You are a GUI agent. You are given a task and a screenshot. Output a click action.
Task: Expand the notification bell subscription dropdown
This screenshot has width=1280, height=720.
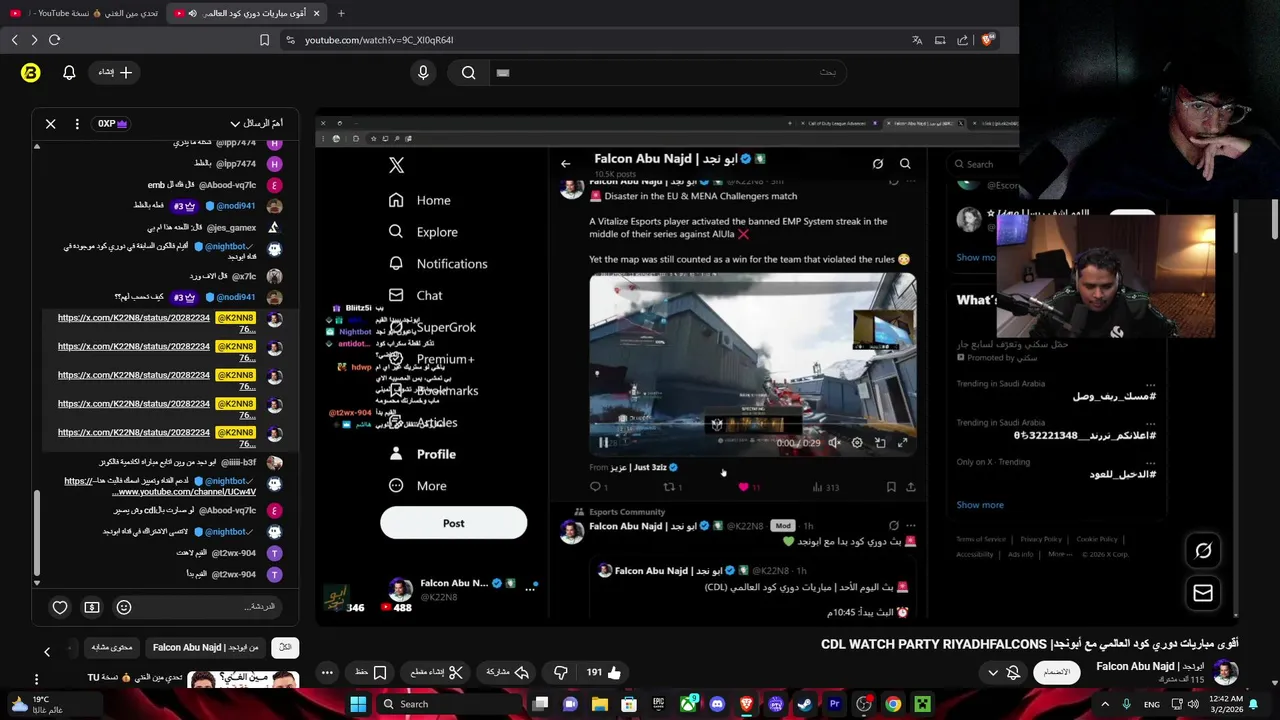tap(1003, 673)
